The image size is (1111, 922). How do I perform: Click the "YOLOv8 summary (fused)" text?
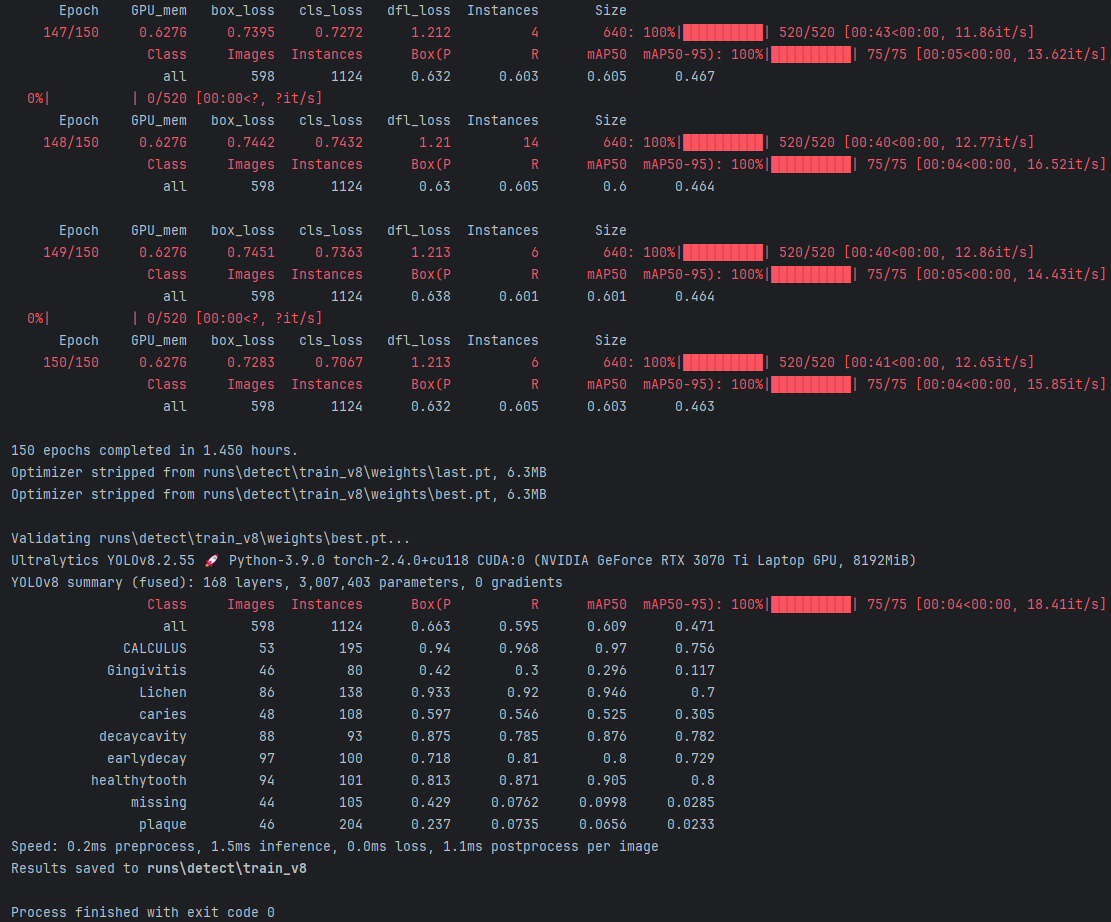[103, 582]
